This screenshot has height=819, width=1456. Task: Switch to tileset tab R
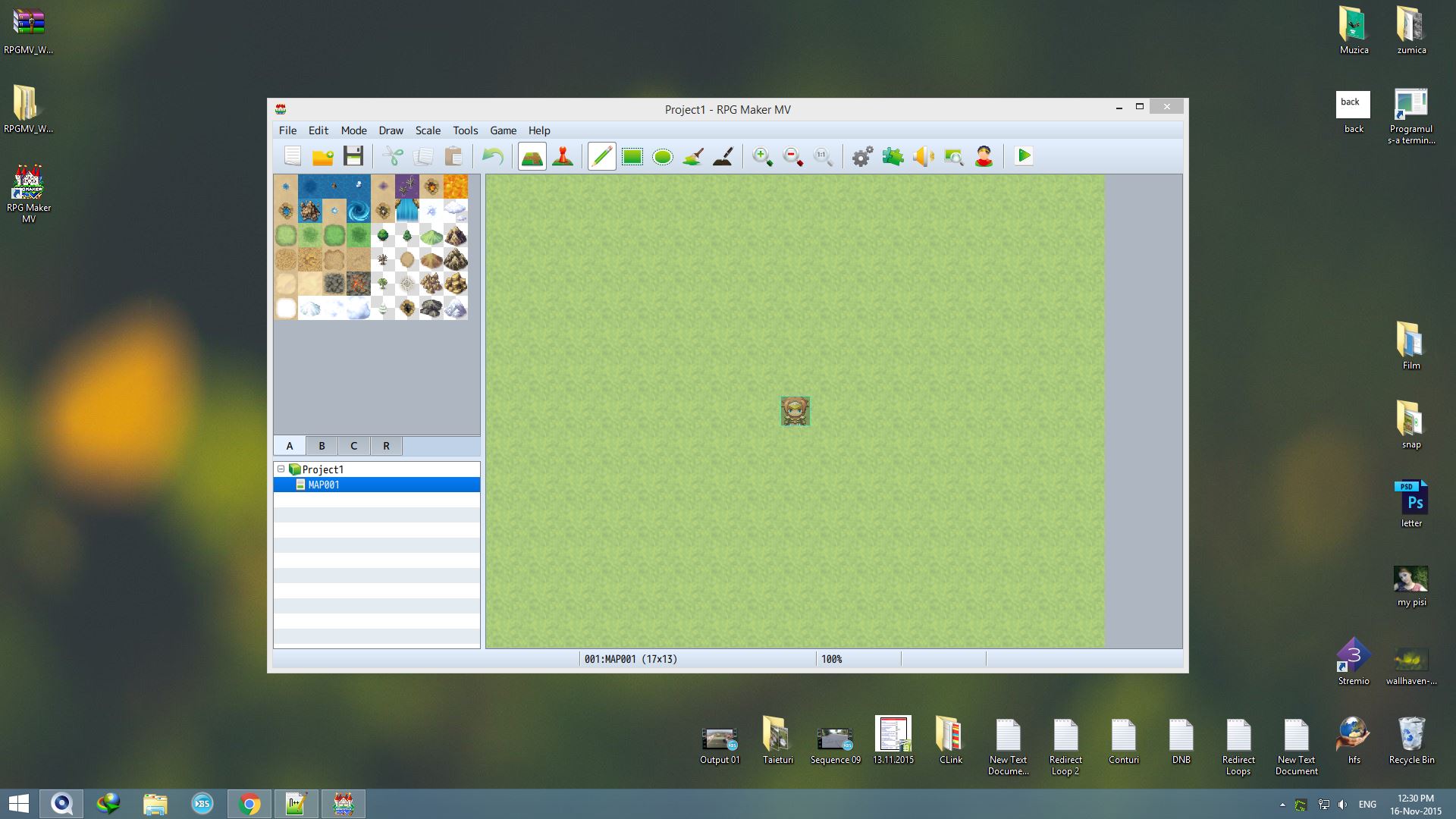(x=386, y=446)
